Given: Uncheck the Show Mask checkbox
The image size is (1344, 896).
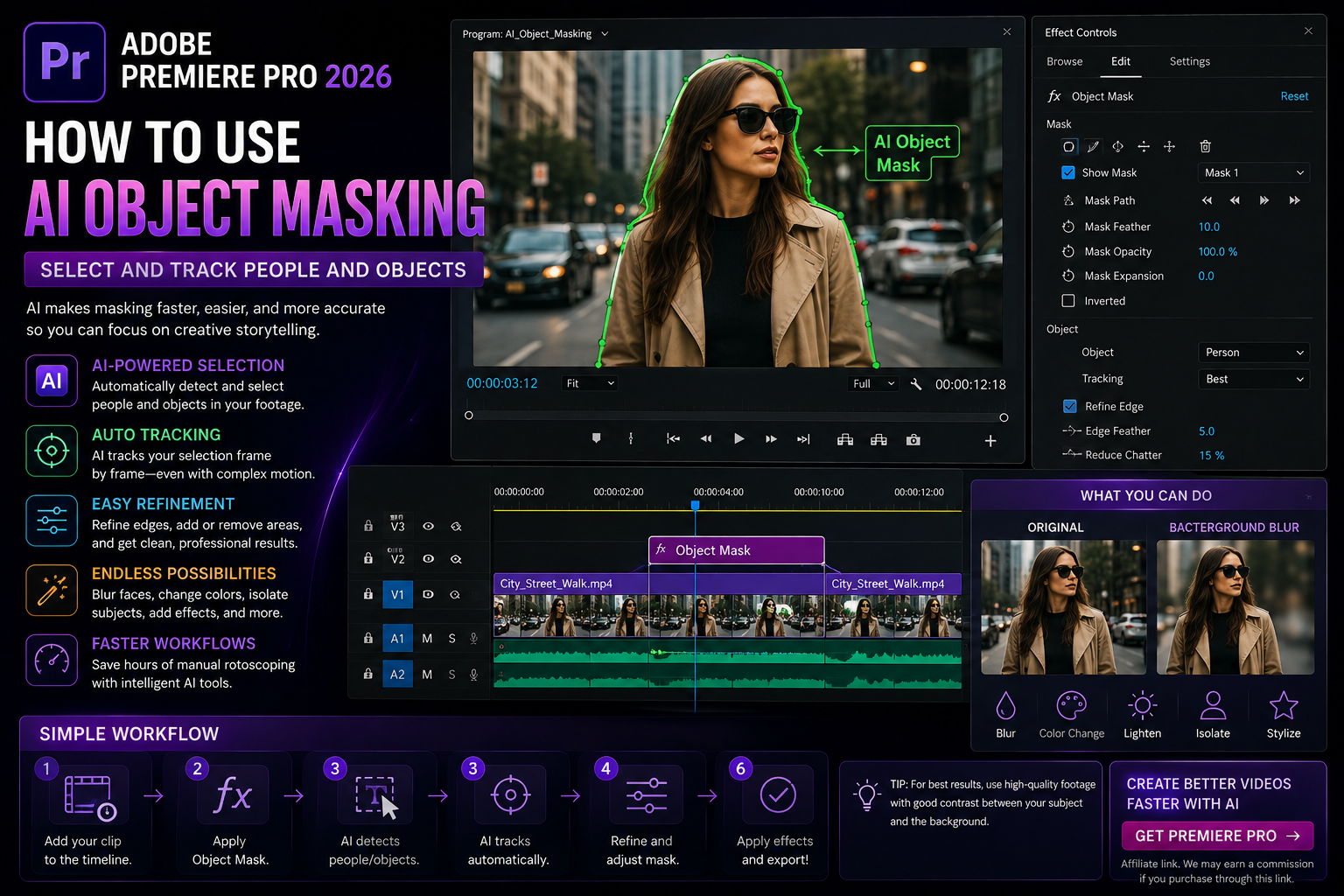Looking at the screenshot, I should click(x=1068, y=172).
